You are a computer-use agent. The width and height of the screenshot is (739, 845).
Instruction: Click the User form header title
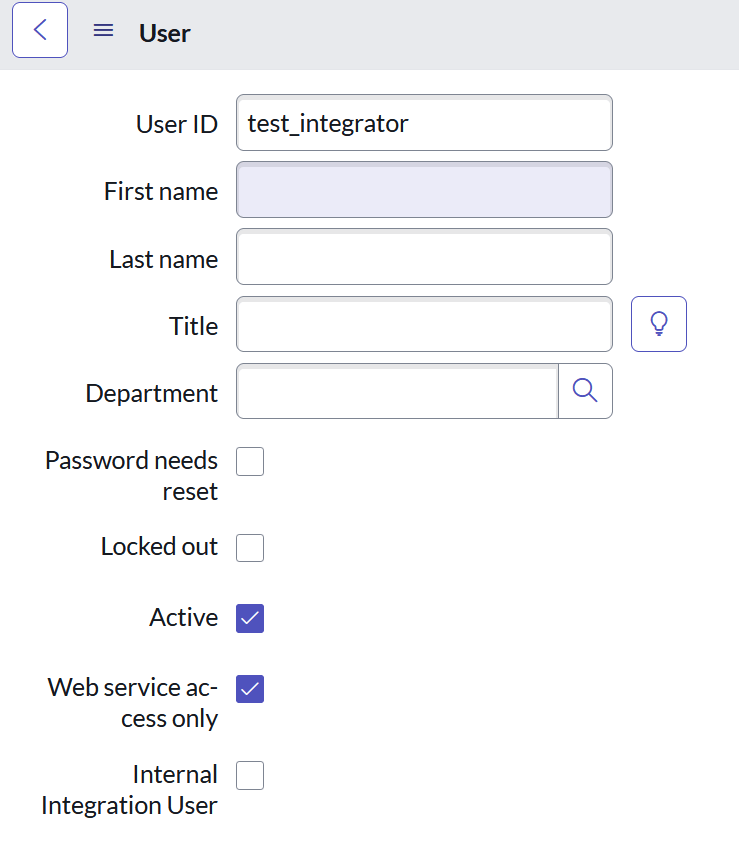[x=165, y=33]
